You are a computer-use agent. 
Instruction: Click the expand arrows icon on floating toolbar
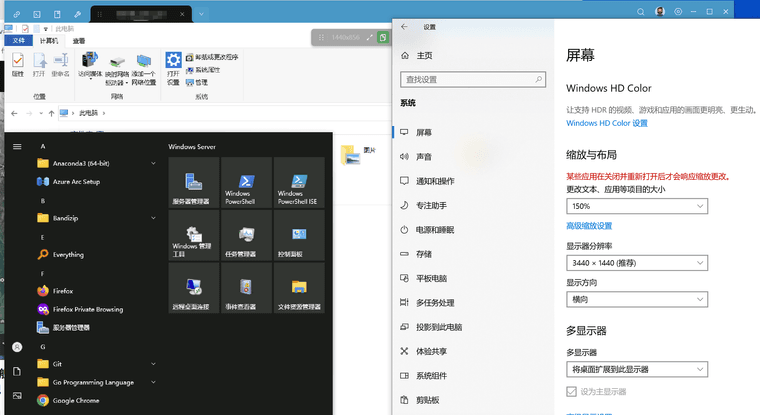coord(369,37)
